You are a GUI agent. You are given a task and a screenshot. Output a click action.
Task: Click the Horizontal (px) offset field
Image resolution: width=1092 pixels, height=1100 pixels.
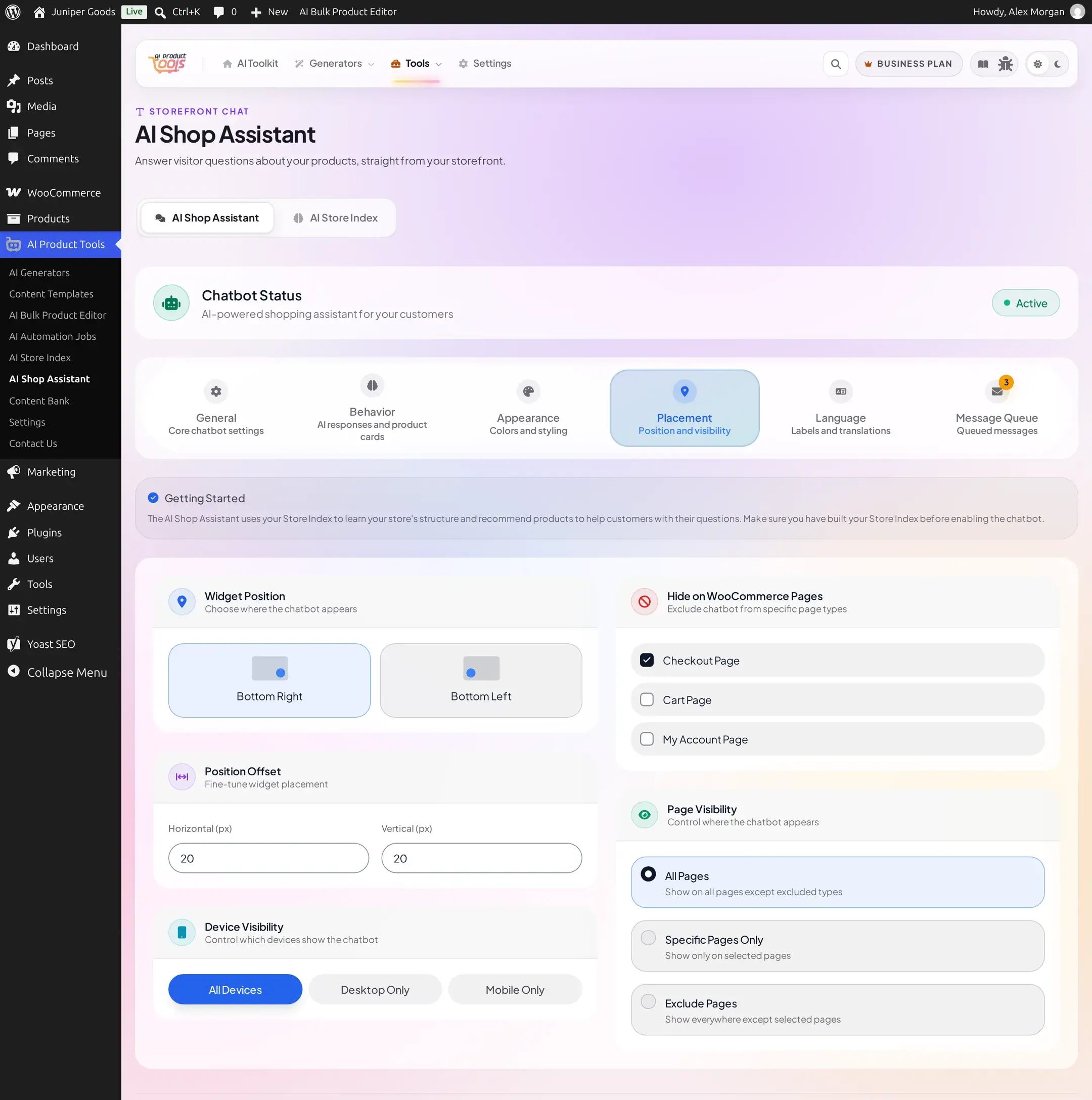tap(268, 858)
